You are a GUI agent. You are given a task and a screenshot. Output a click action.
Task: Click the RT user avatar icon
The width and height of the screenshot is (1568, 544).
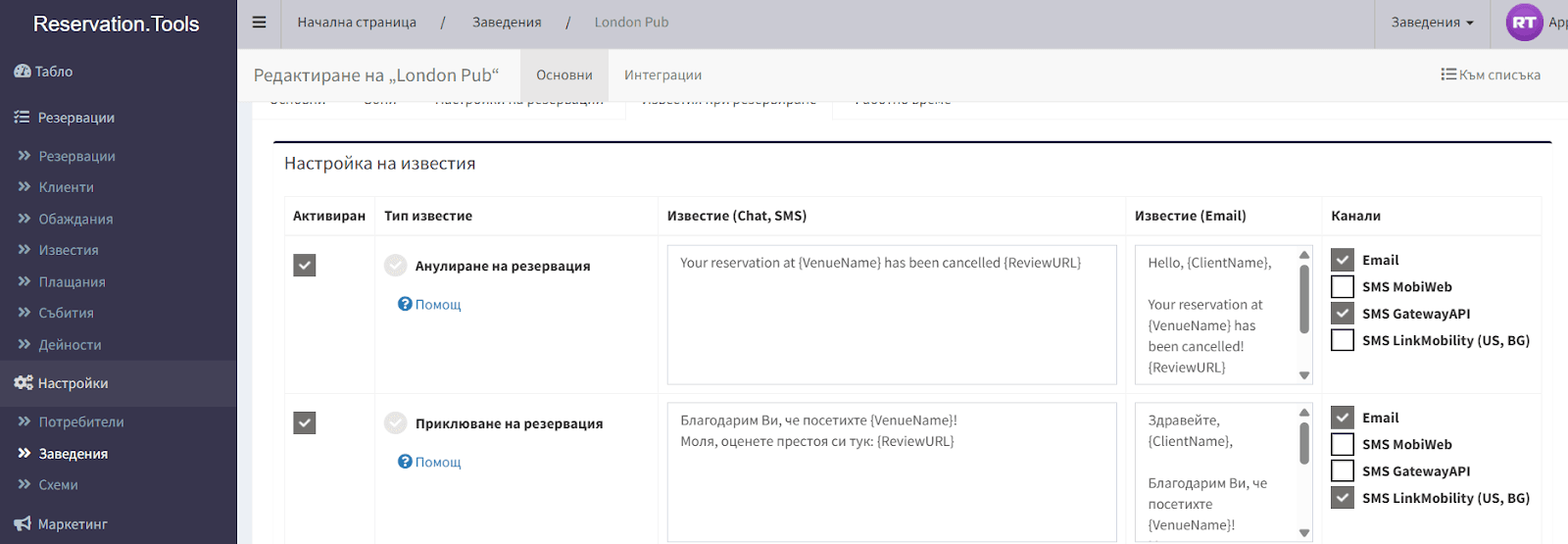tap(1524, 23)
